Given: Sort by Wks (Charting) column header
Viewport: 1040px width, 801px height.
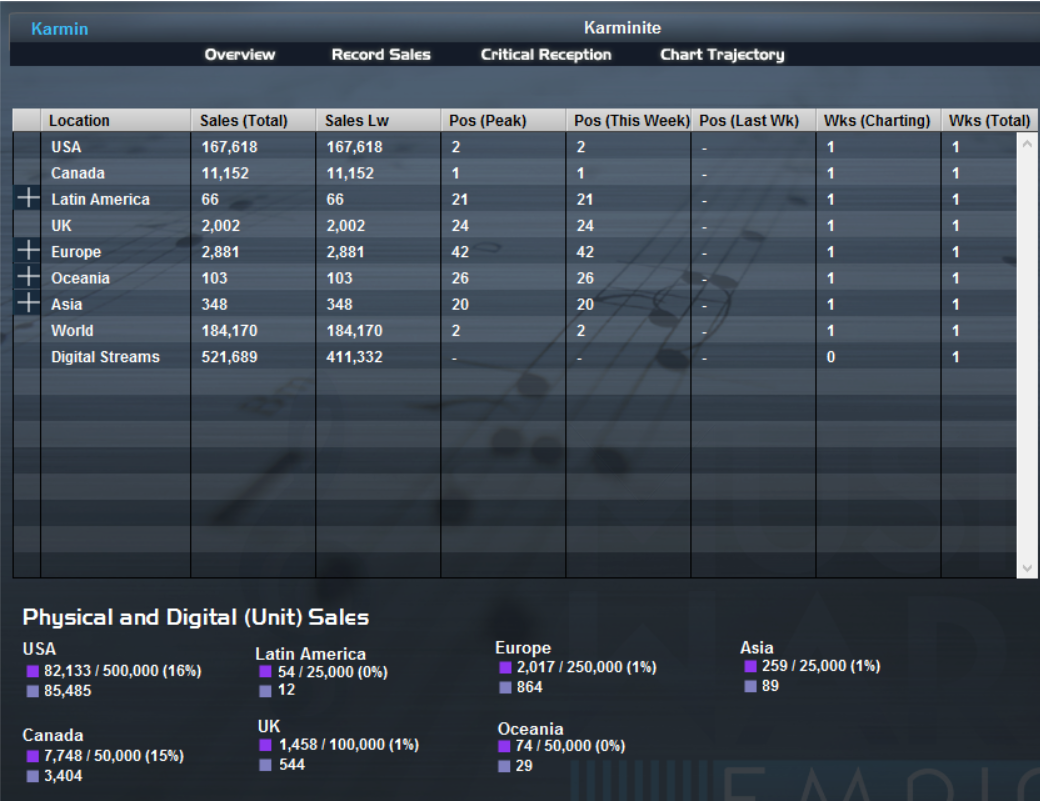Looking at the screenshot, I should point(878,121).
